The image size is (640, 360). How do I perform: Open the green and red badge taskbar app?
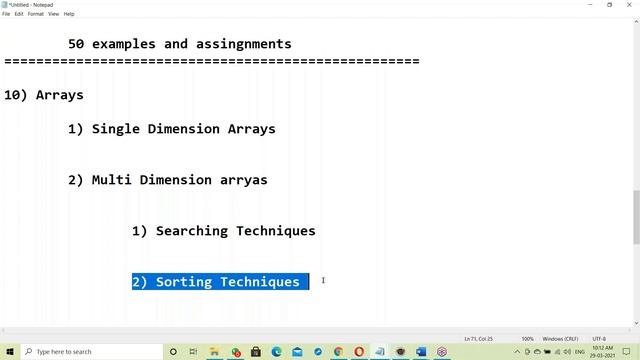tap(236, 351)
